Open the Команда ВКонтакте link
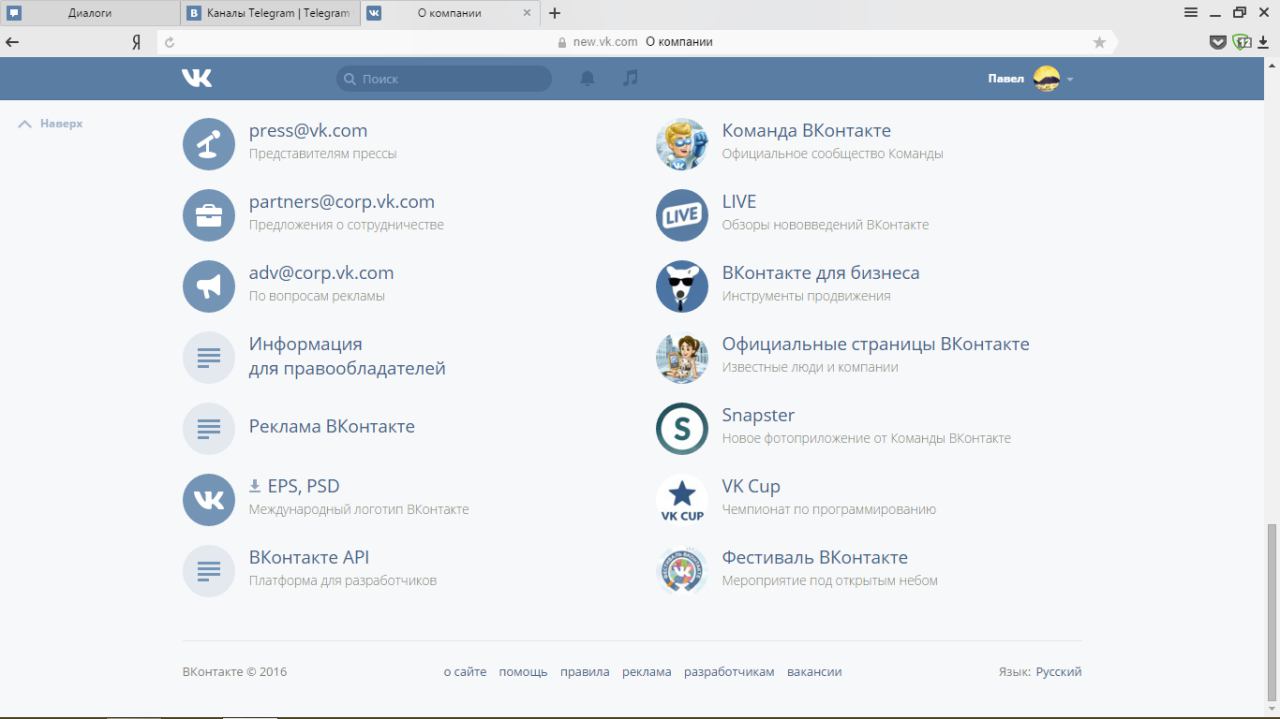The width and height of the screenshot is (1280, 719). pos(806,131)
